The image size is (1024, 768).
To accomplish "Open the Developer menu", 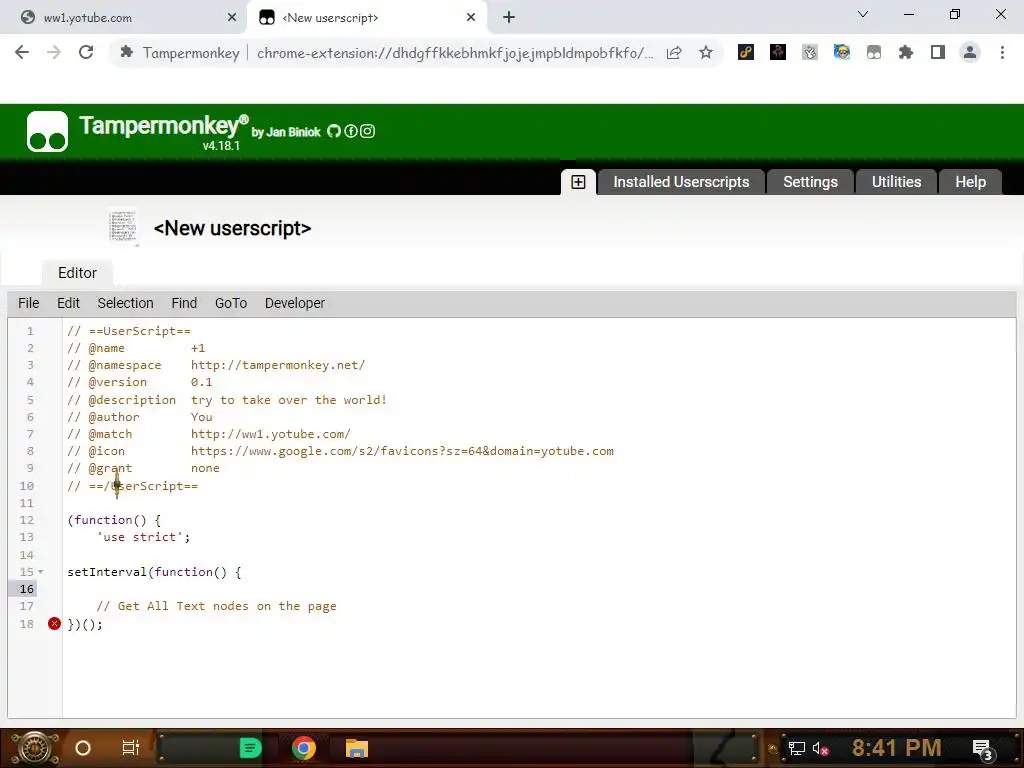I will pyautogui.click(x=295, y=303).
